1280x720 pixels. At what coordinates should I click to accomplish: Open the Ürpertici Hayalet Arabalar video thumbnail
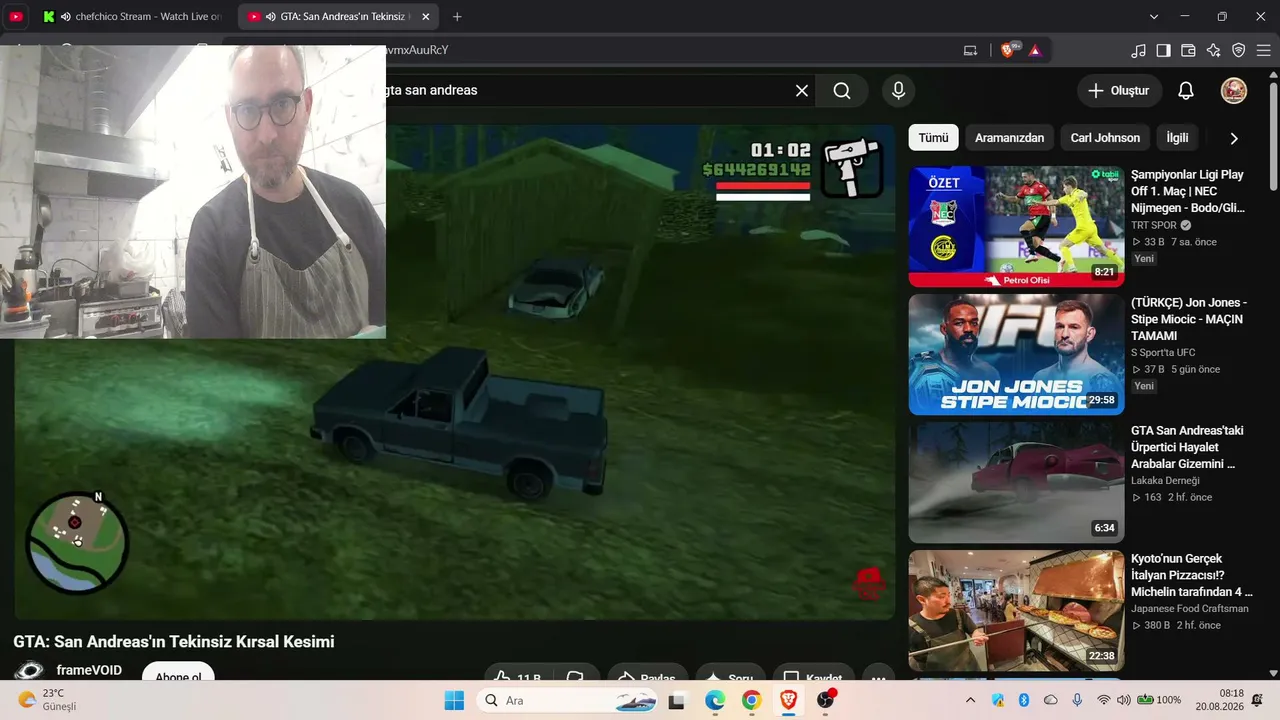(1016, 482)
